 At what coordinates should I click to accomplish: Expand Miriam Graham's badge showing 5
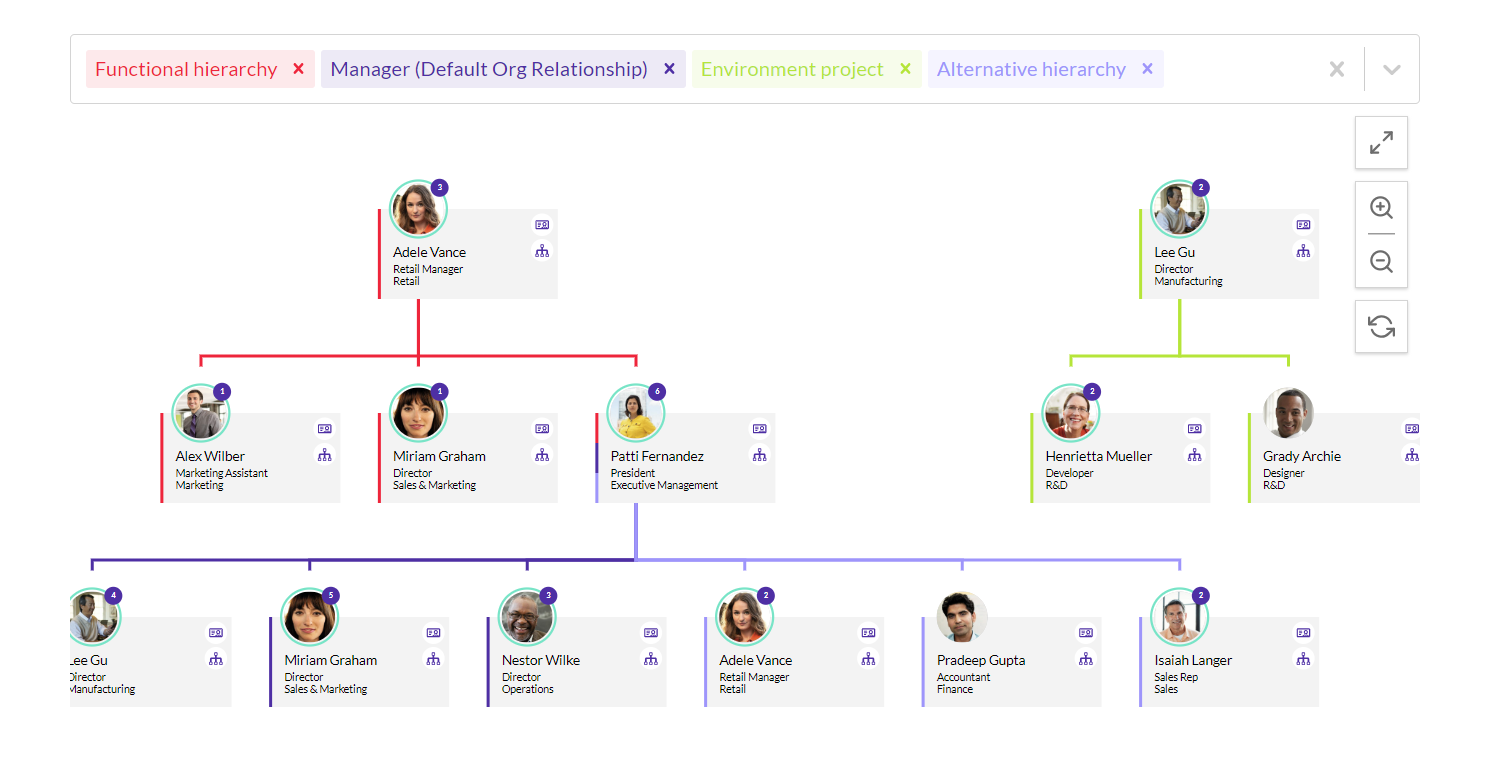[x=331, y=596]
